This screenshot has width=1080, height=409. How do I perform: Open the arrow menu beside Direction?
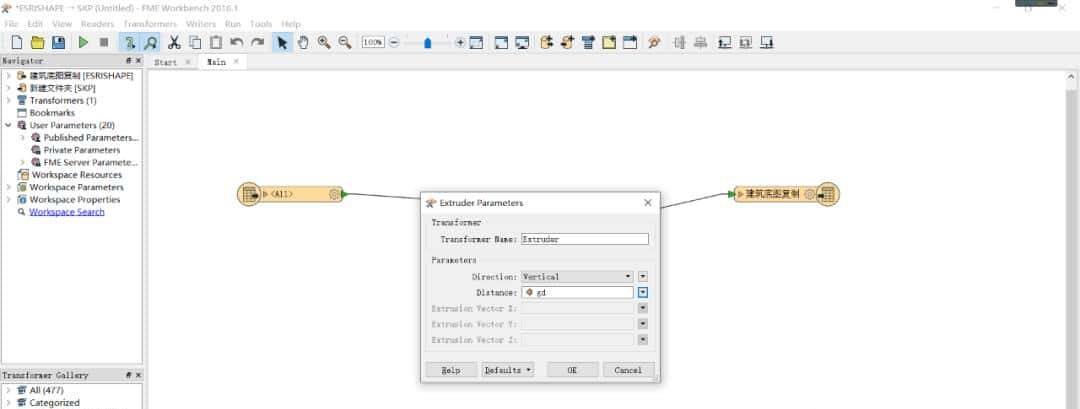coord(643,276)
